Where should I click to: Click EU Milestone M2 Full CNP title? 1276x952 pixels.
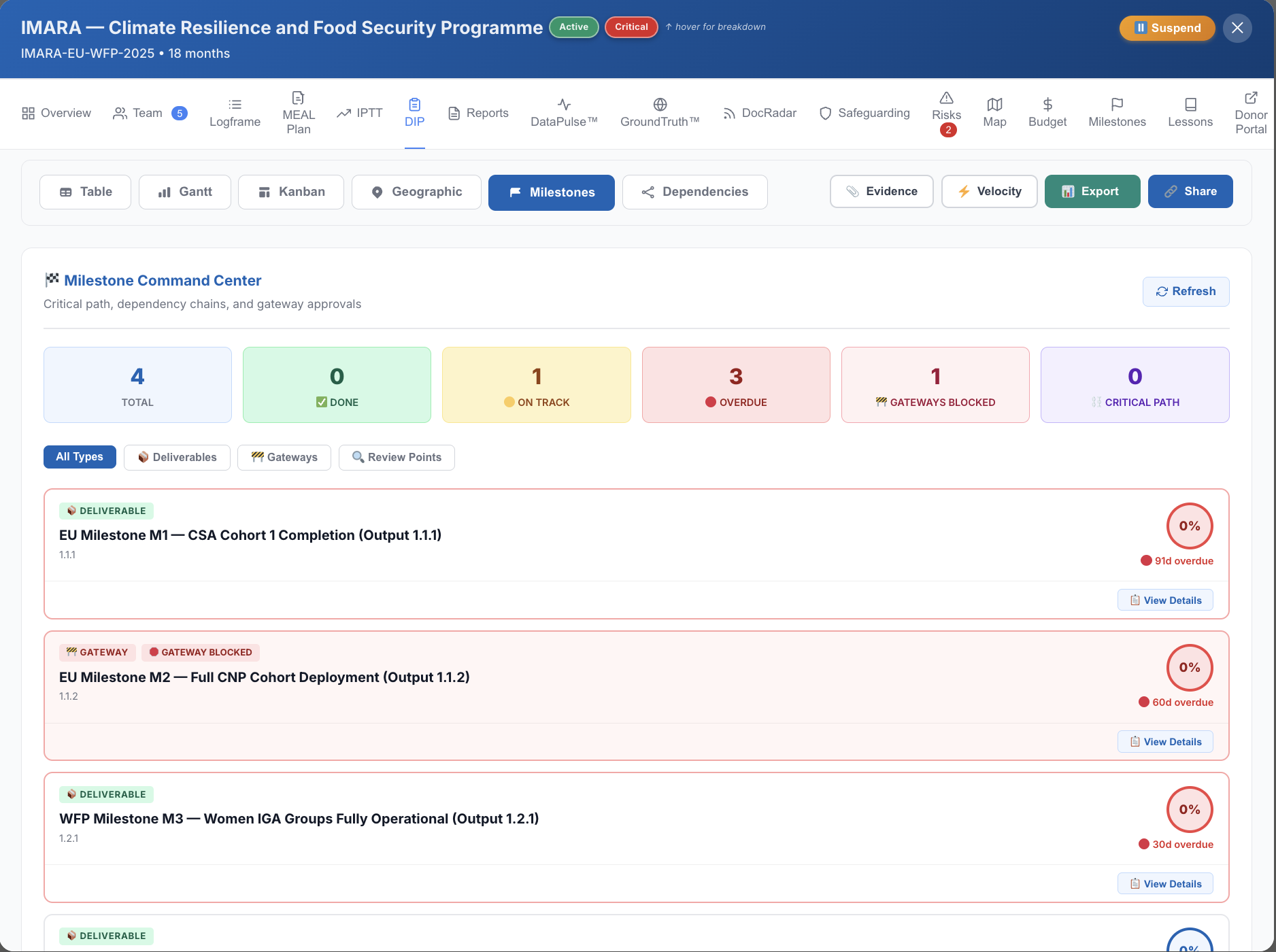[x=265, y=677]
